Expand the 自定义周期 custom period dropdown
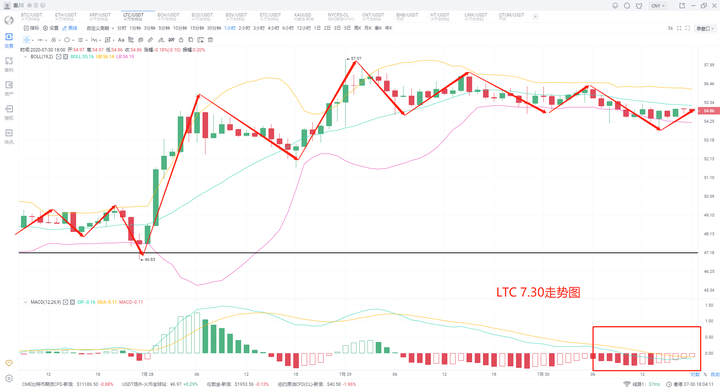Viewport: 720px width, 390px height. pyautogui.click(x=100, y=28)
